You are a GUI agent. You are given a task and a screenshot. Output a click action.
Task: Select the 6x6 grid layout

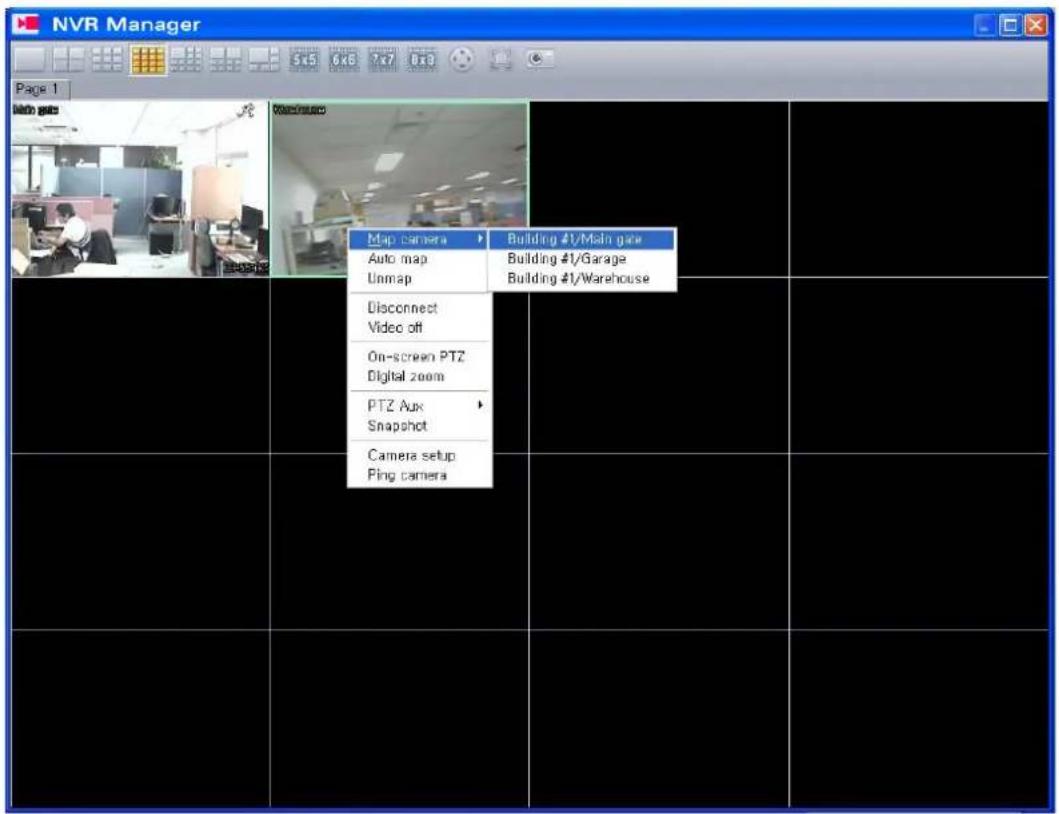pyautogui.click(x=344, y=59)
